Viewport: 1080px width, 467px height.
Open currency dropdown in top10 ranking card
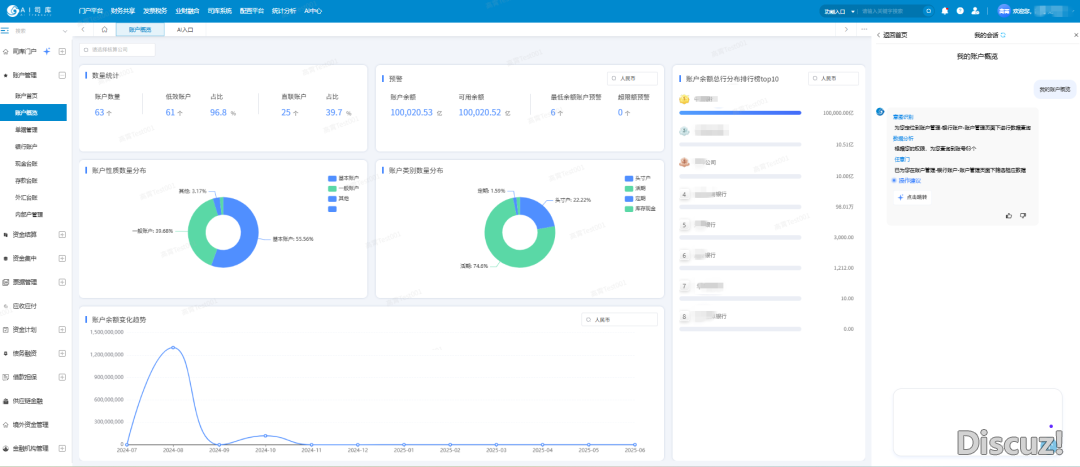(833, 79)
